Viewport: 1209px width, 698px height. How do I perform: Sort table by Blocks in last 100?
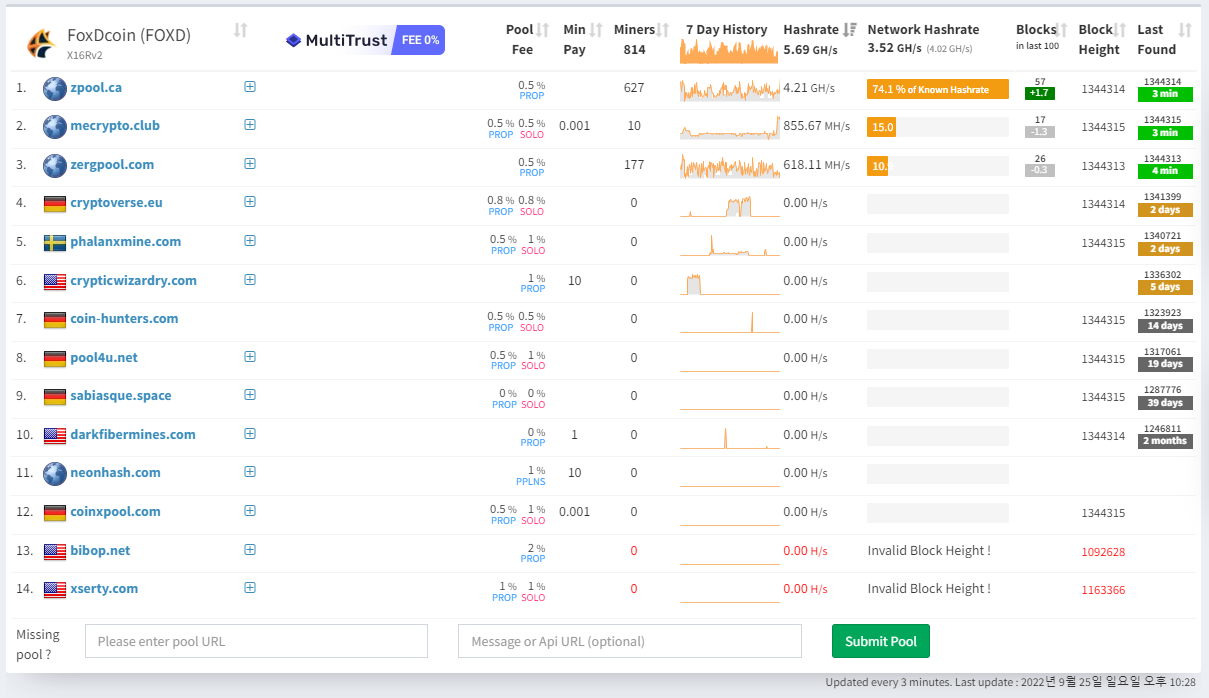1062,30
